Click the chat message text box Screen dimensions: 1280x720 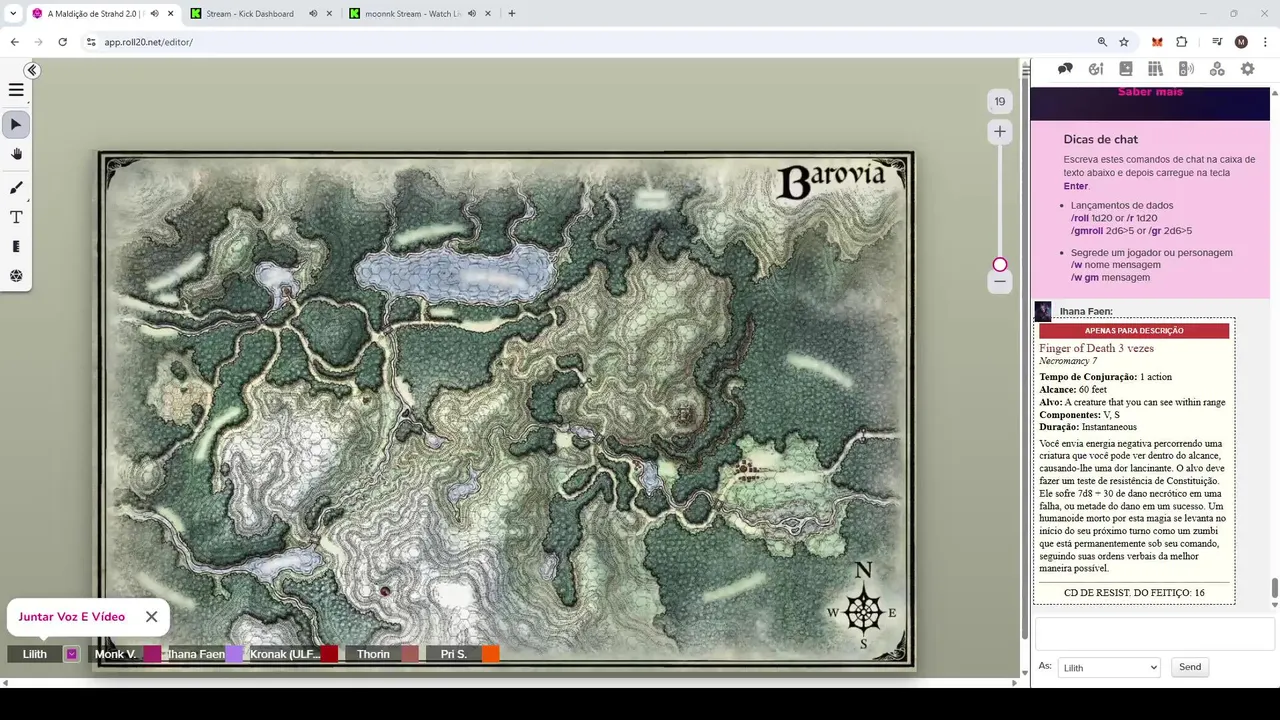tap(1154, 635)
